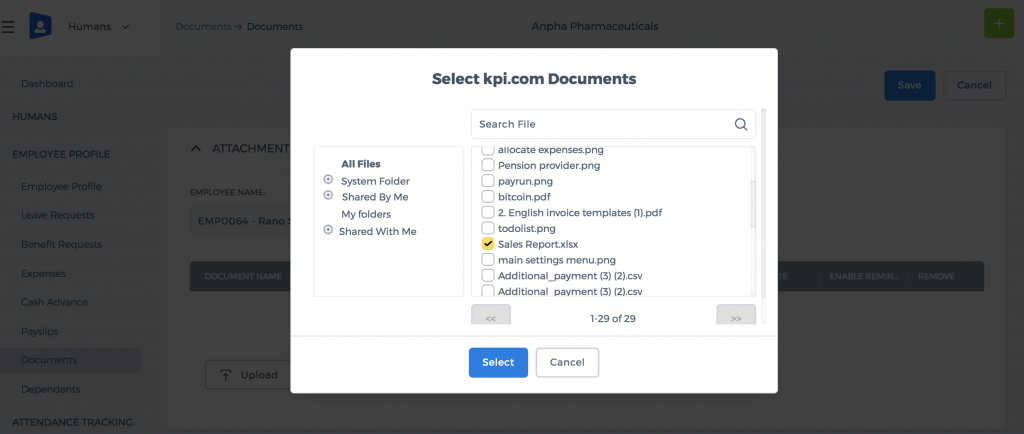Tick the todolist.png checkbox
This screenshot has height=434, width=1024.
[488, 228]
